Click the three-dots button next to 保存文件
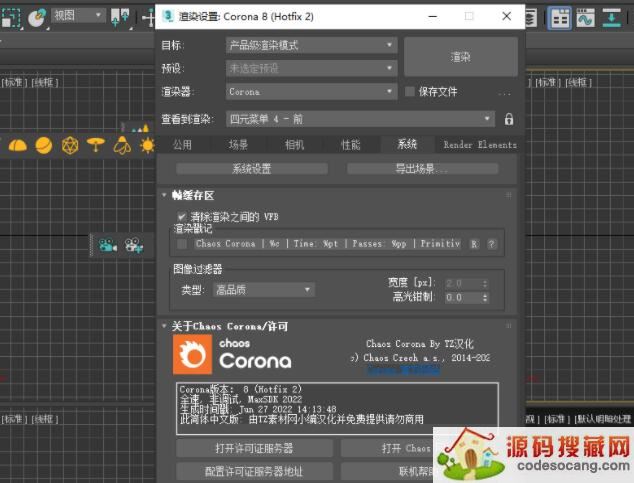The height and width of the screenshot is (483, 634). [x=505, y=92]
